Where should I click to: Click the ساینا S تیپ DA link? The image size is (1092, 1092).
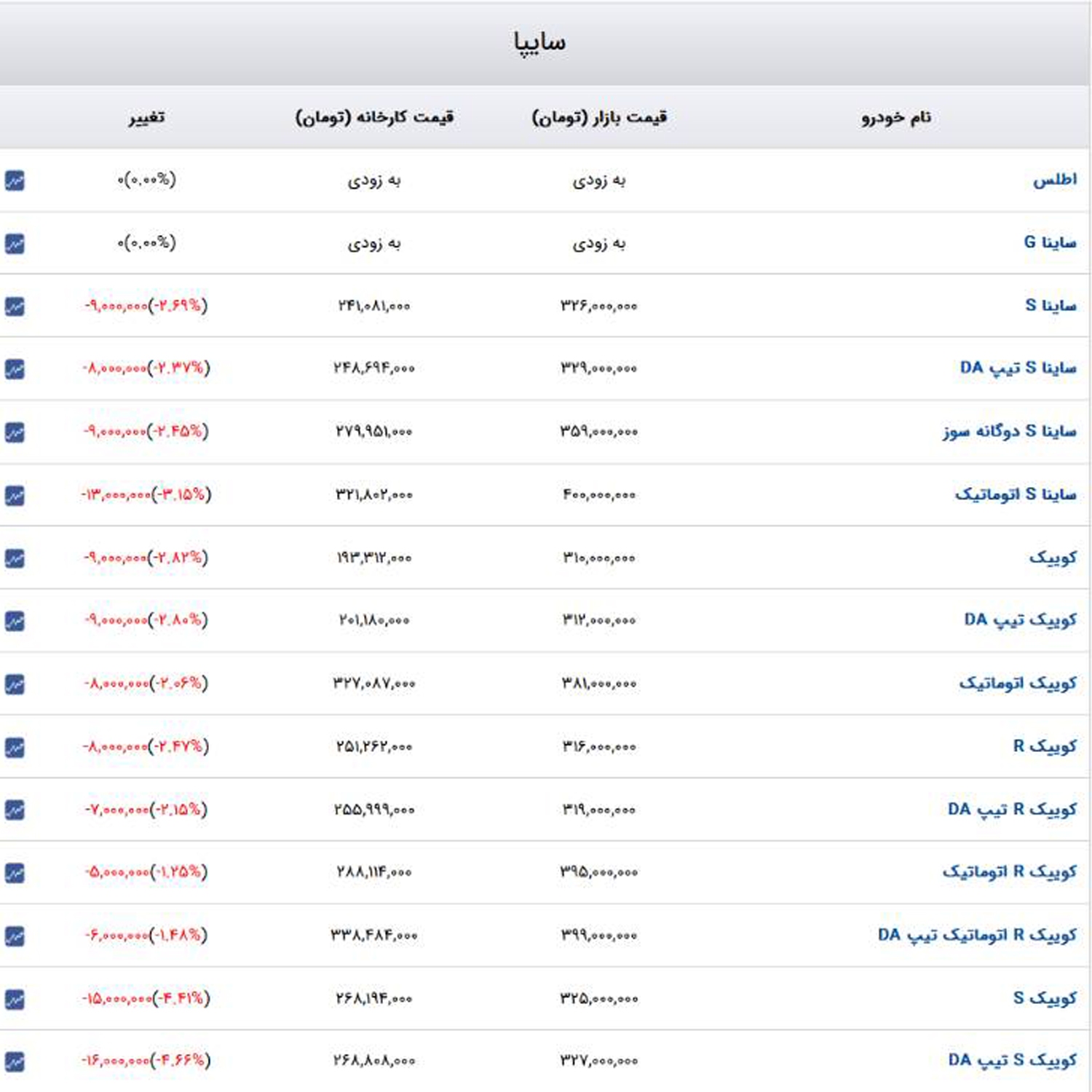click(x=1018, y=368)
